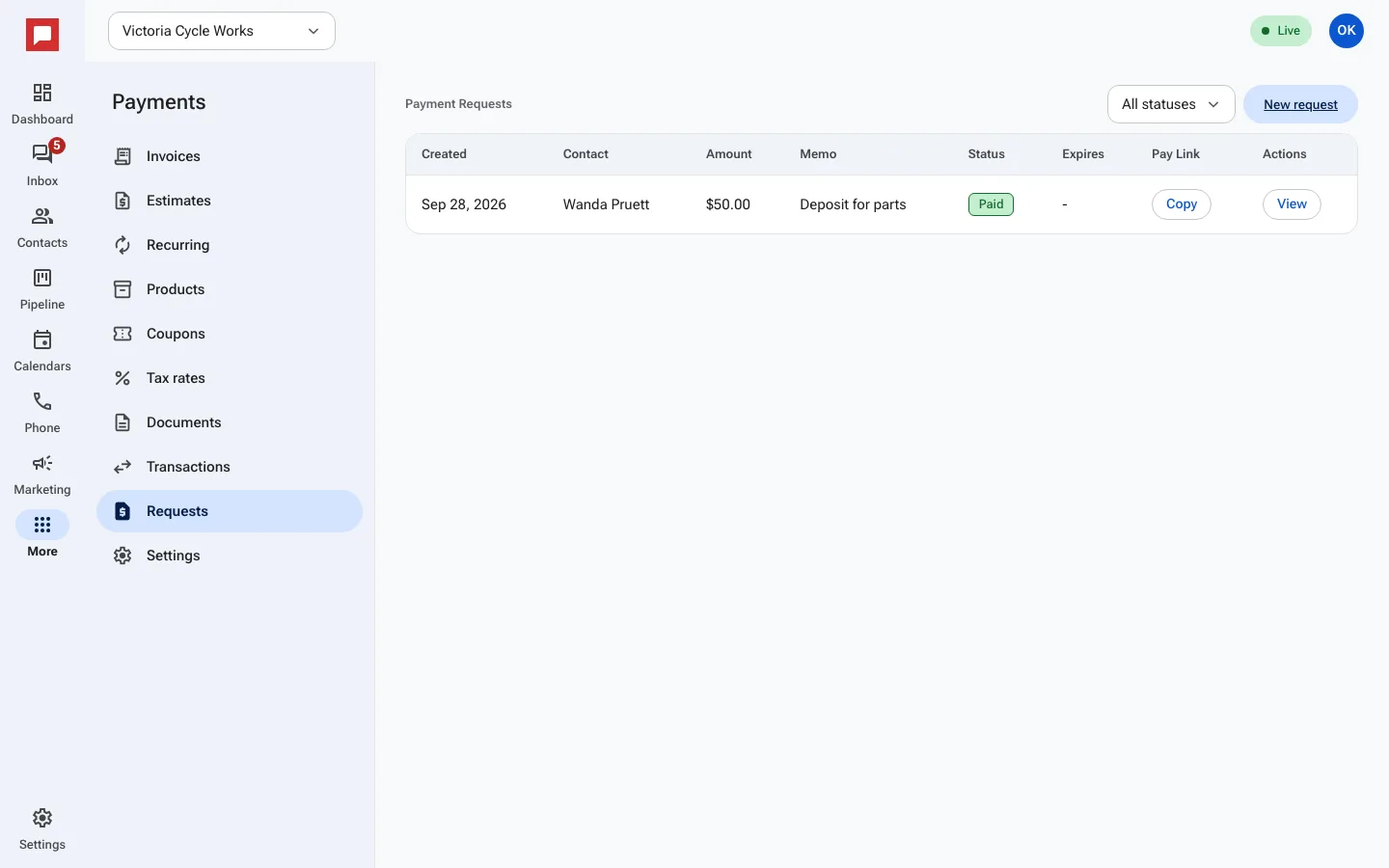Image resolution: width=1389 pixels, height=868 pixels.
Task: Click the Expires column header
Action: tap(1083, 154)
